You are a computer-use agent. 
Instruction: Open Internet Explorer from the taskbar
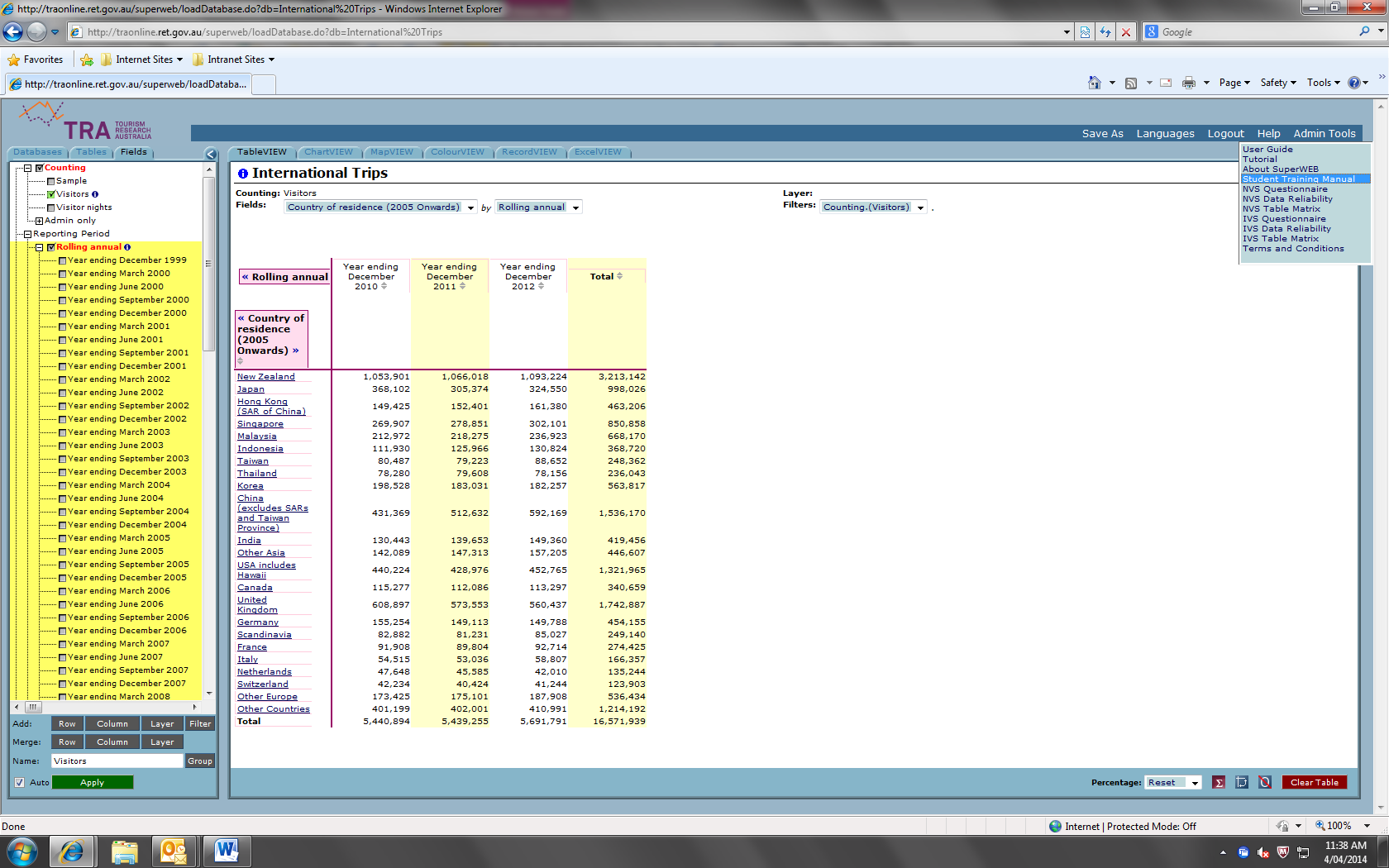72,851
